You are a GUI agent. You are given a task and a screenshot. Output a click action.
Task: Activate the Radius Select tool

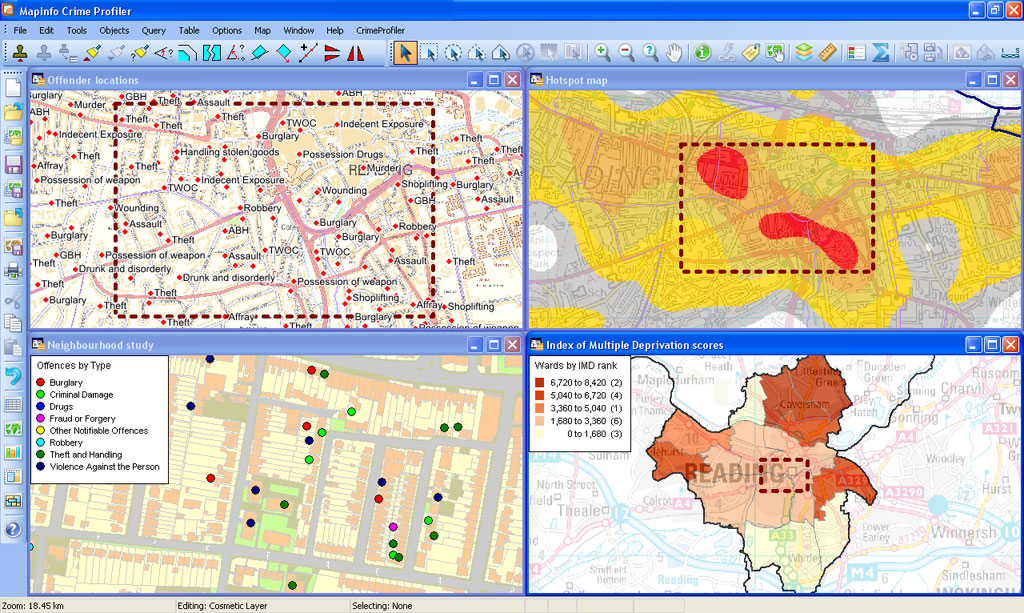pyautogui.click(x=453, y=53)
